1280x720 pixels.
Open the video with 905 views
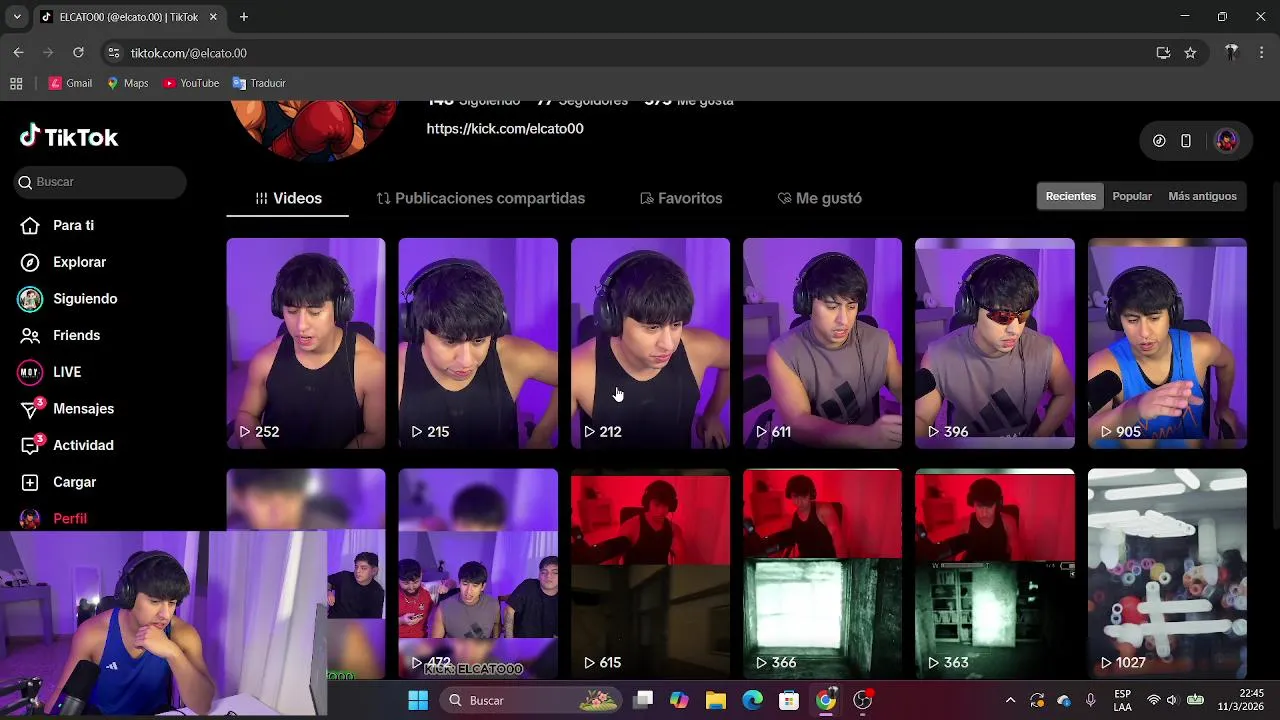(1167, 343)
